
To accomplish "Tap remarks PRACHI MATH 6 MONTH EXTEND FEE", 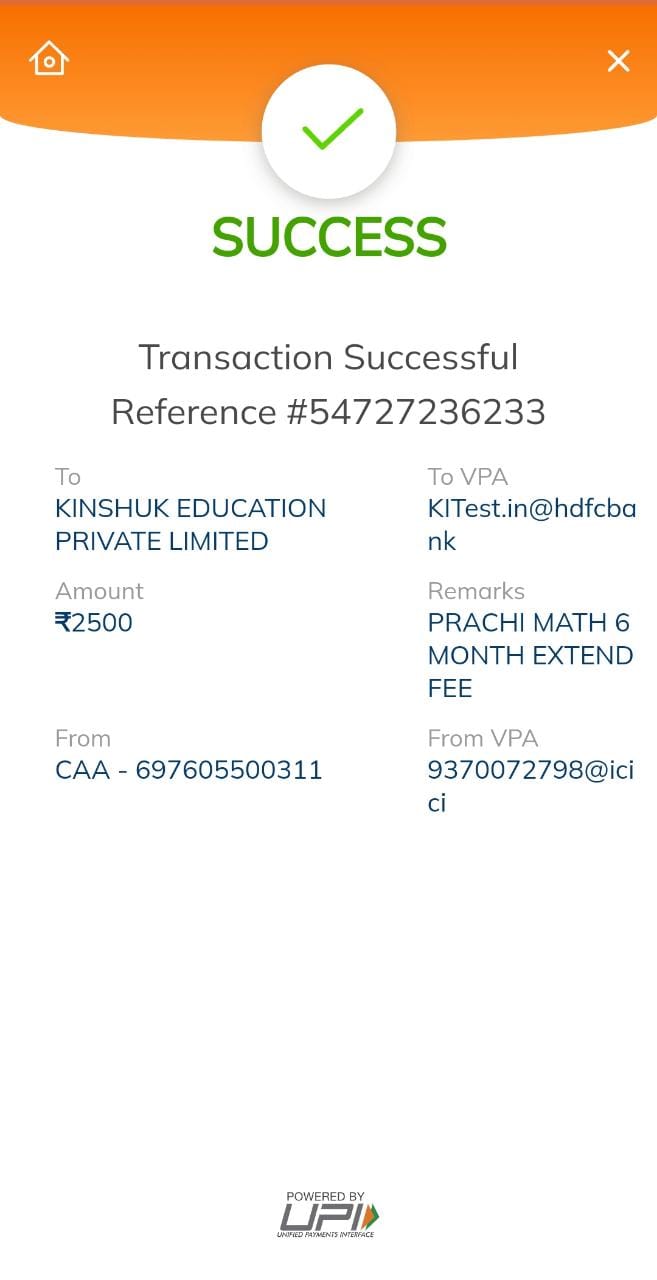I will click(530, 655).
